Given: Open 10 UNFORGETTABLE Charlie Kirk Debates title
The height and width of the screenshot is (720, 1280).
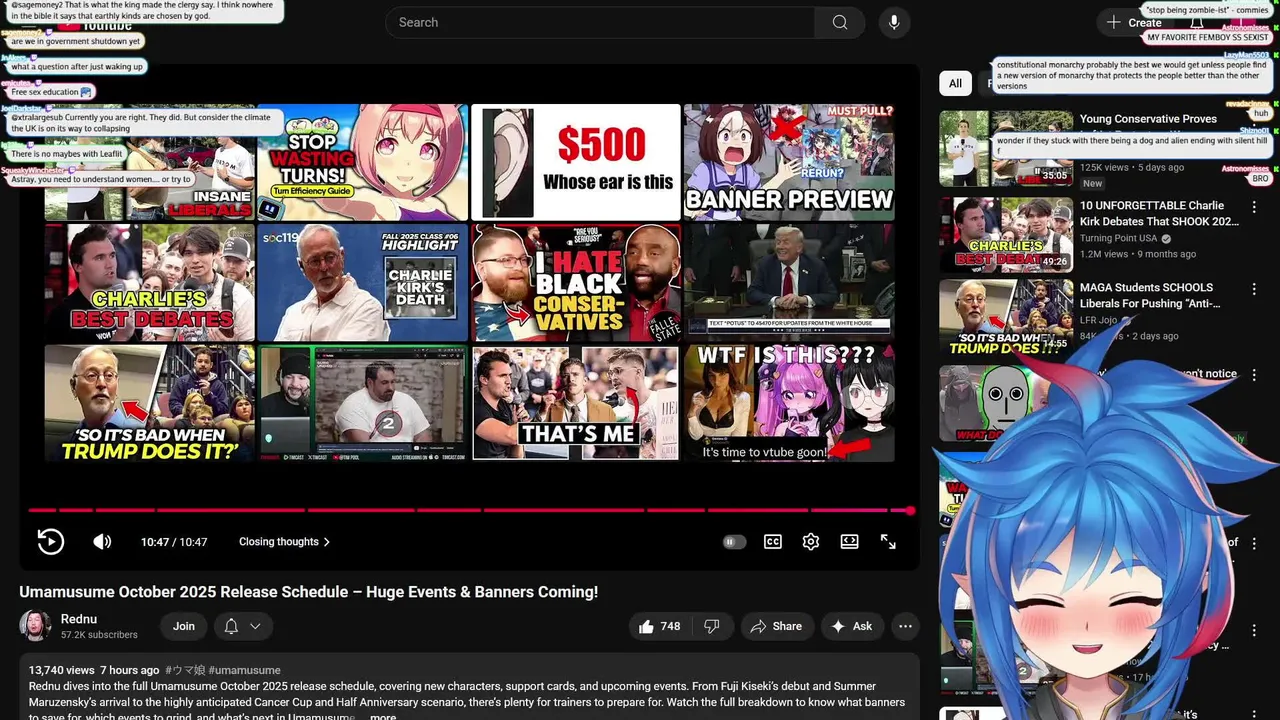Looking at the screenshot, I should (x=1159, y=214).
